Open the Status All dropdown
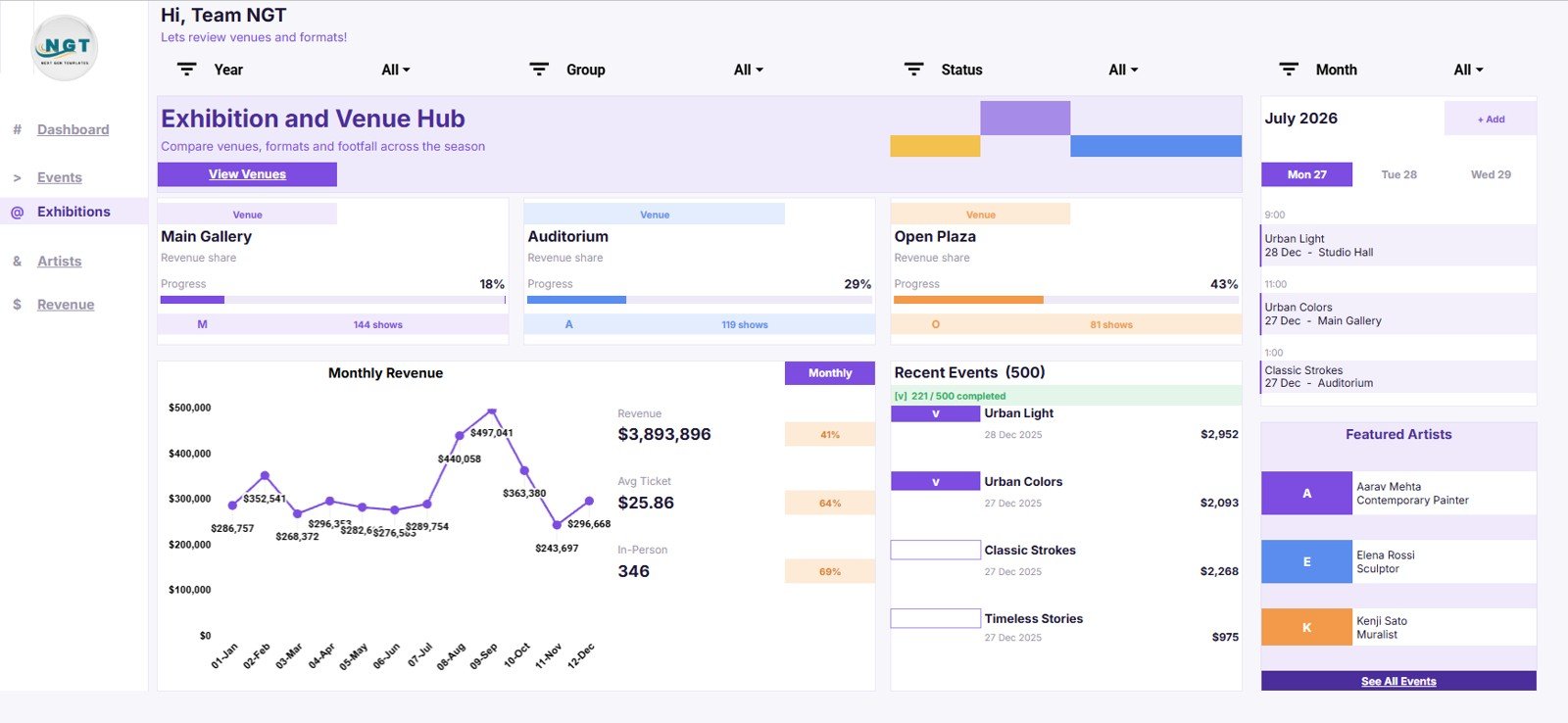This screenshot has height=723, width=1568. [x=1123, y=70]
